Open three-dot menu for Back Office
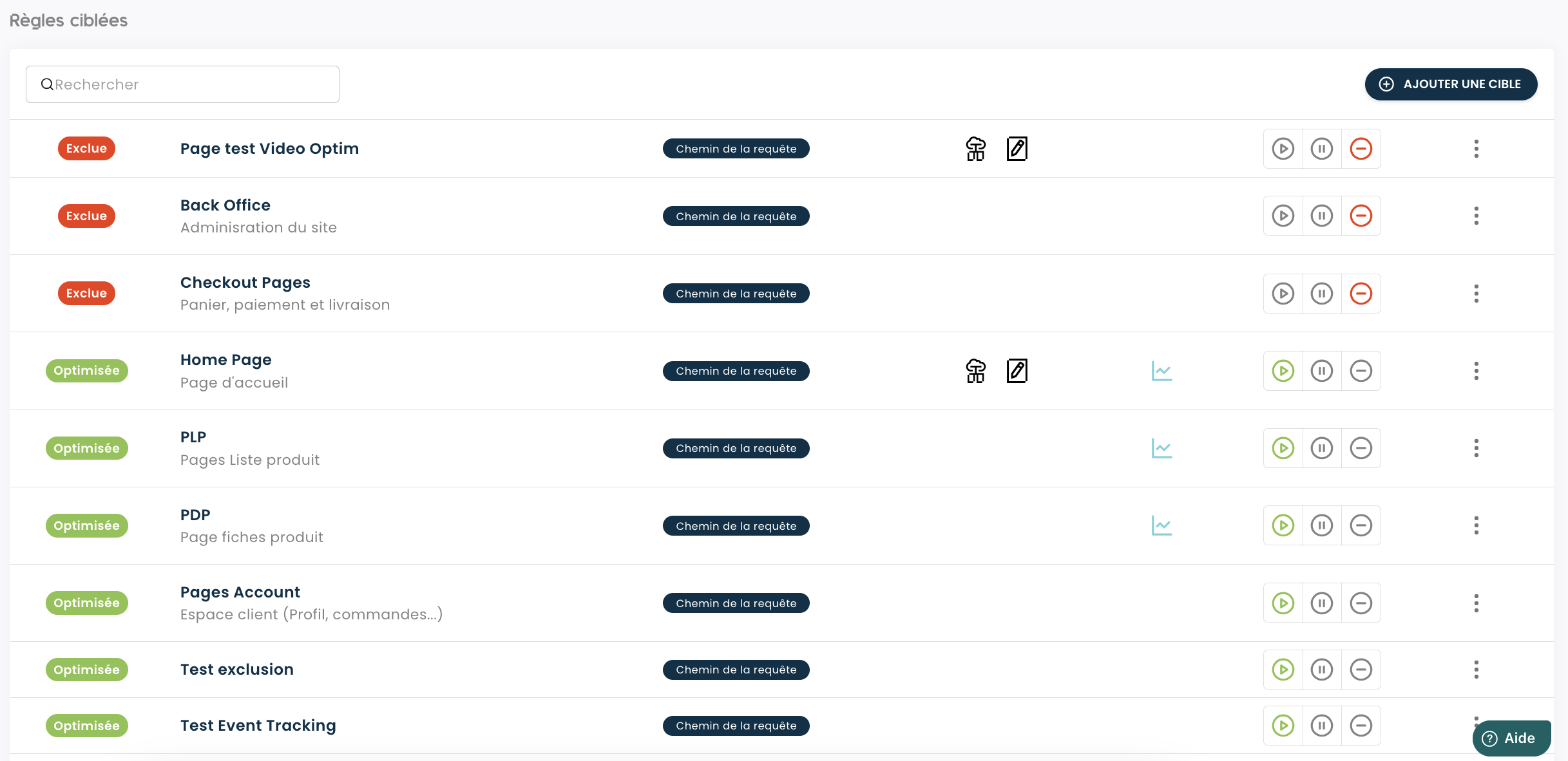This screenshot has width=1568, height=761. pyautogui.click(x=1476, y=216)
